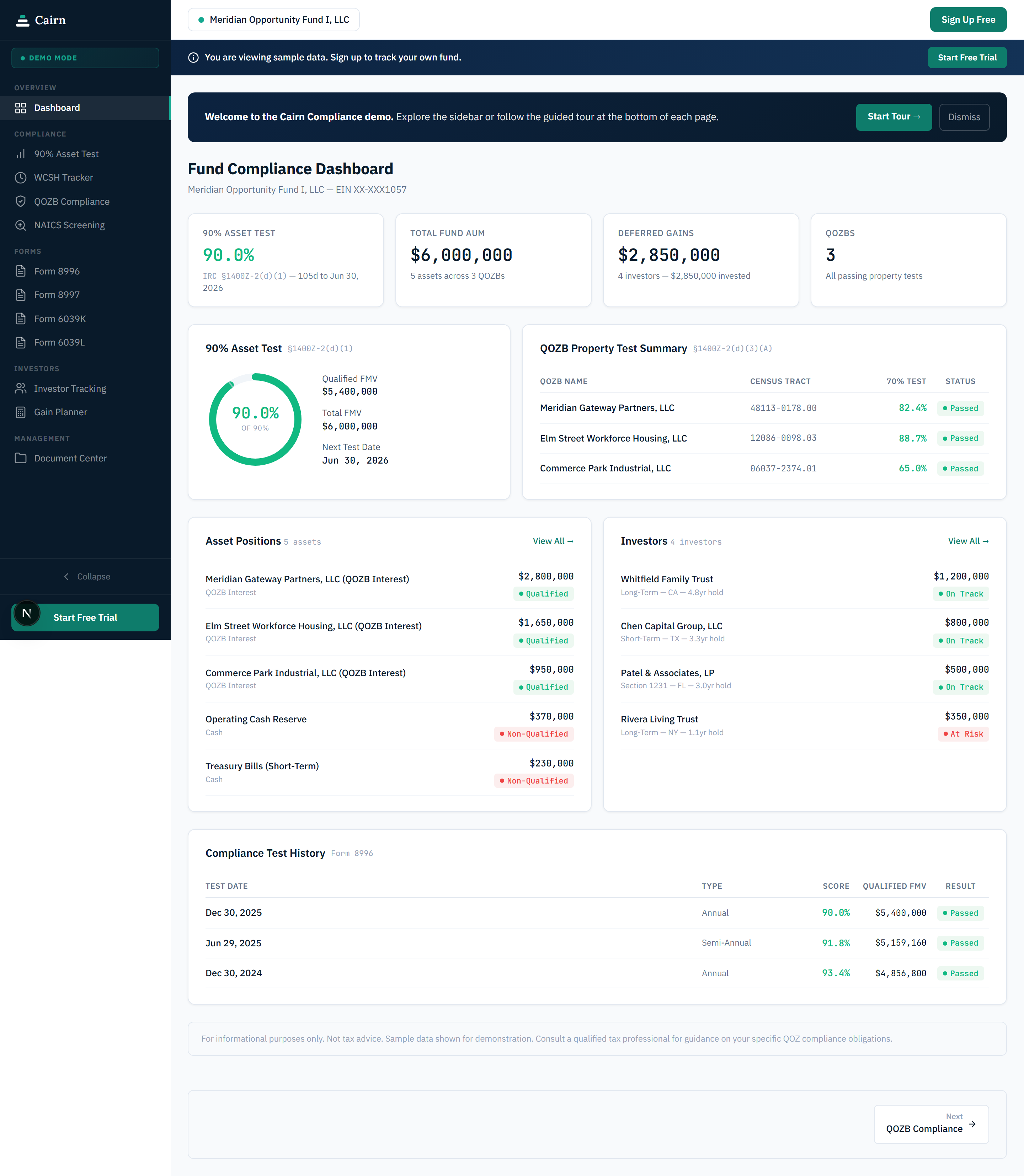Image resolution: width=1024 pixels, height=1176 pixels.
Task: Click the Treasury Bills (Short-Term) asset
Action: click(x=389, y=772)
